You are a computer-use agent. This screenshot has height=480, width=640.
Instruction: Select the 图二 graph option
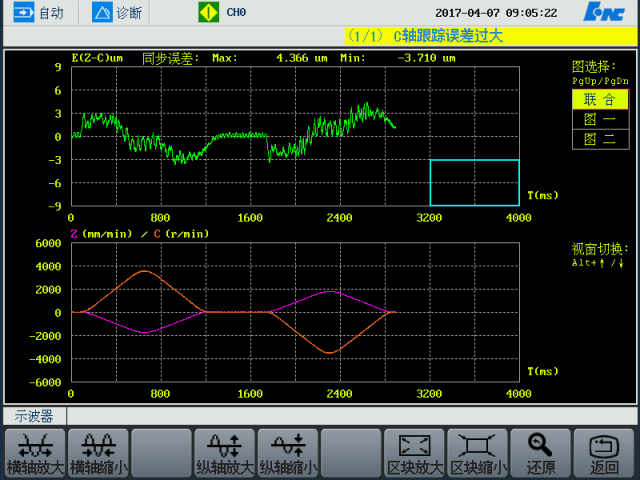click(x=600, y=139)
